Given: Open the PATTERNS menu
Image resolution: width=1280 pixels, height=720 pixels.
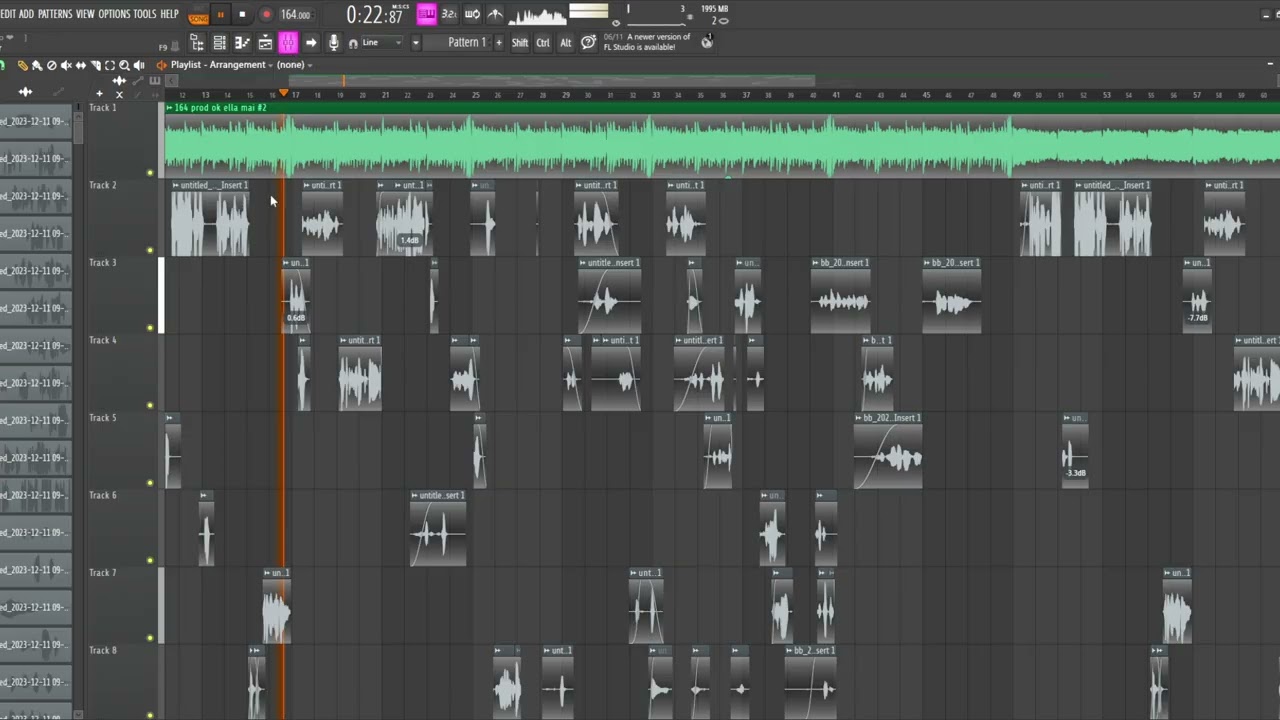Looking at the screenshot, I should pos(55,14).
